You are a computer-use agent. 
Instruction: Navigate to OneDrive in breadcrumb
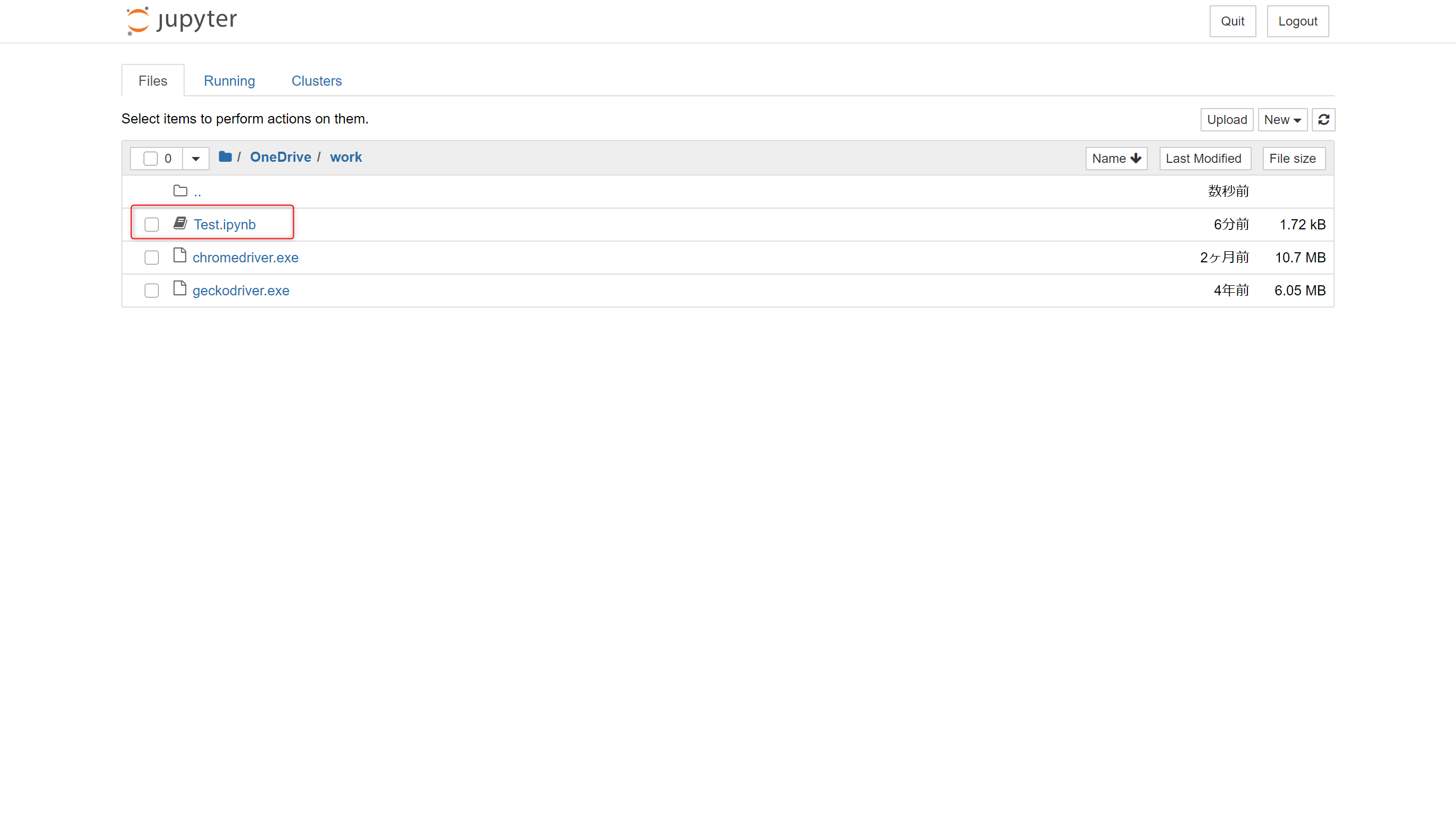pos(280,157)
